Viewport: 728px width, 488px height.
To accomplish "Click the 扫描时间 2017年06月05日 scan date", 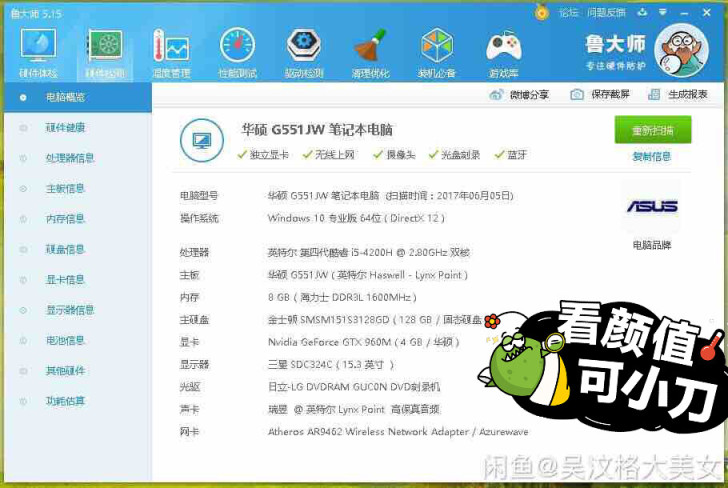I will pyautogui.click(x=449, y=195).
